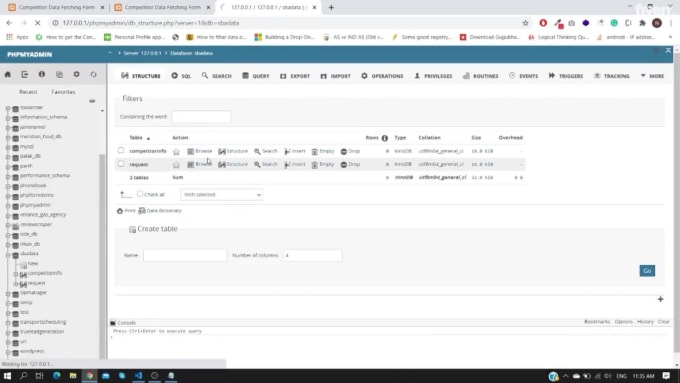Open the Data dictionary link

[160, 211]
